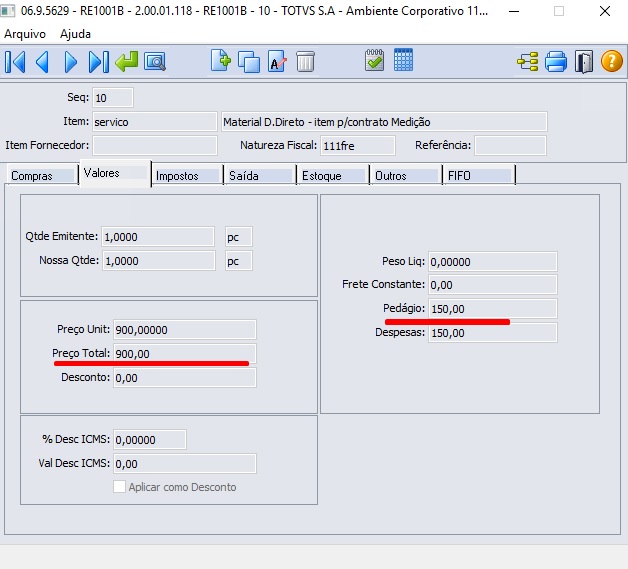Screen dimensions: 628x569
Task: Switch to the Compras tab
Action: click(41, 175)
